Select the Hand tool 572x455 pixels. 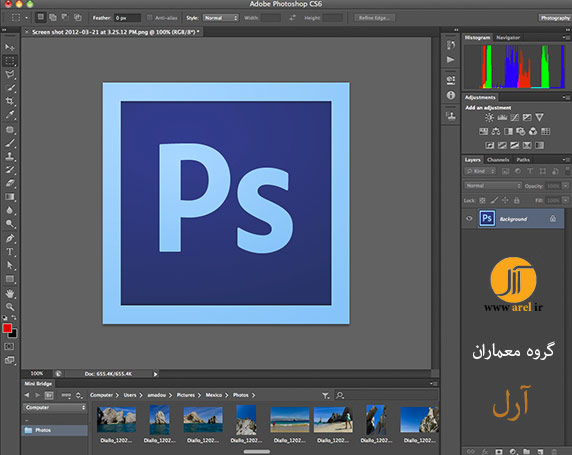(10, 293)
